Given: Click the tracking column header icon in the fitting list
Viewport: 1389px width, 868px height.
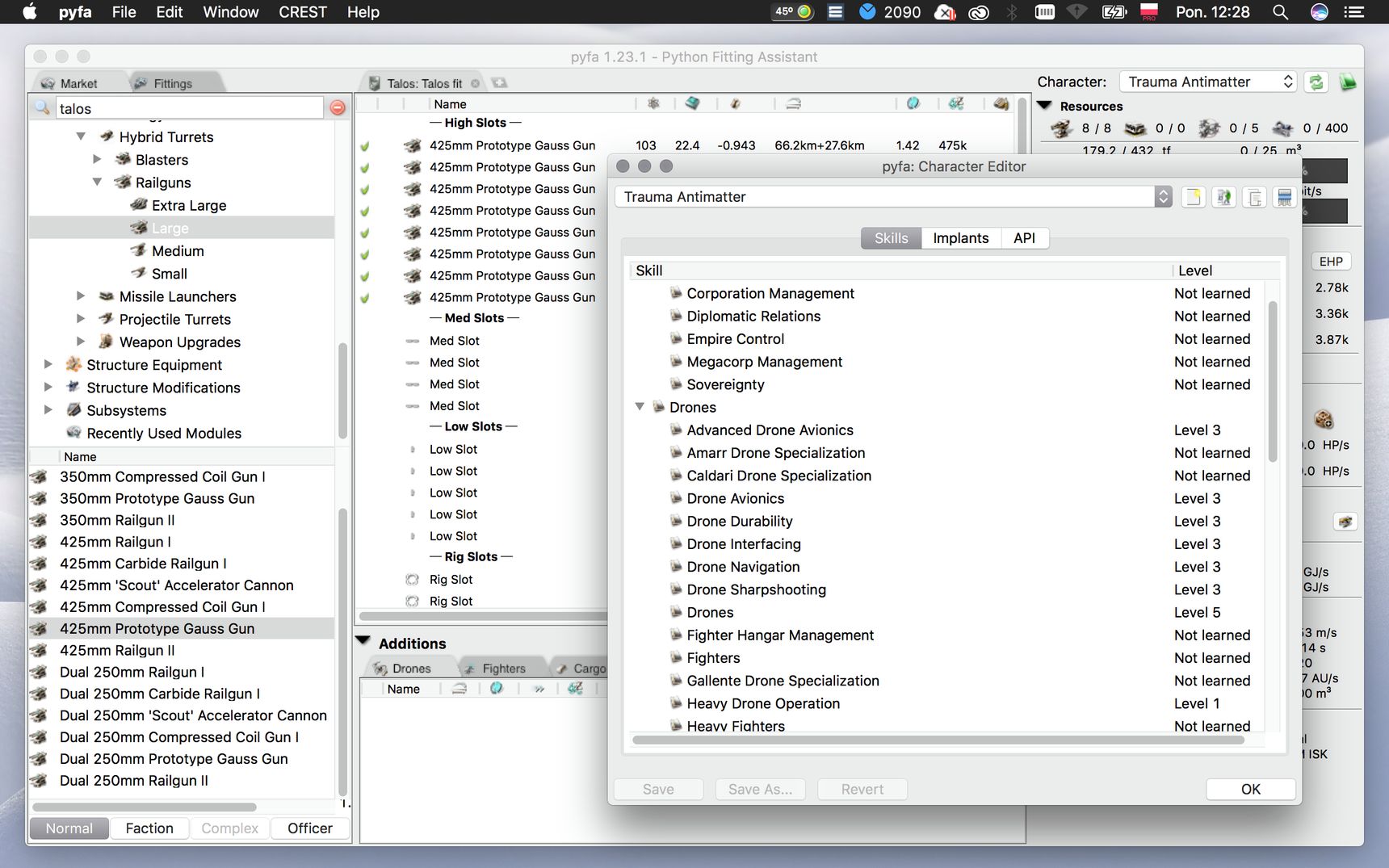Looking at the screenshot, I should 735,103.
